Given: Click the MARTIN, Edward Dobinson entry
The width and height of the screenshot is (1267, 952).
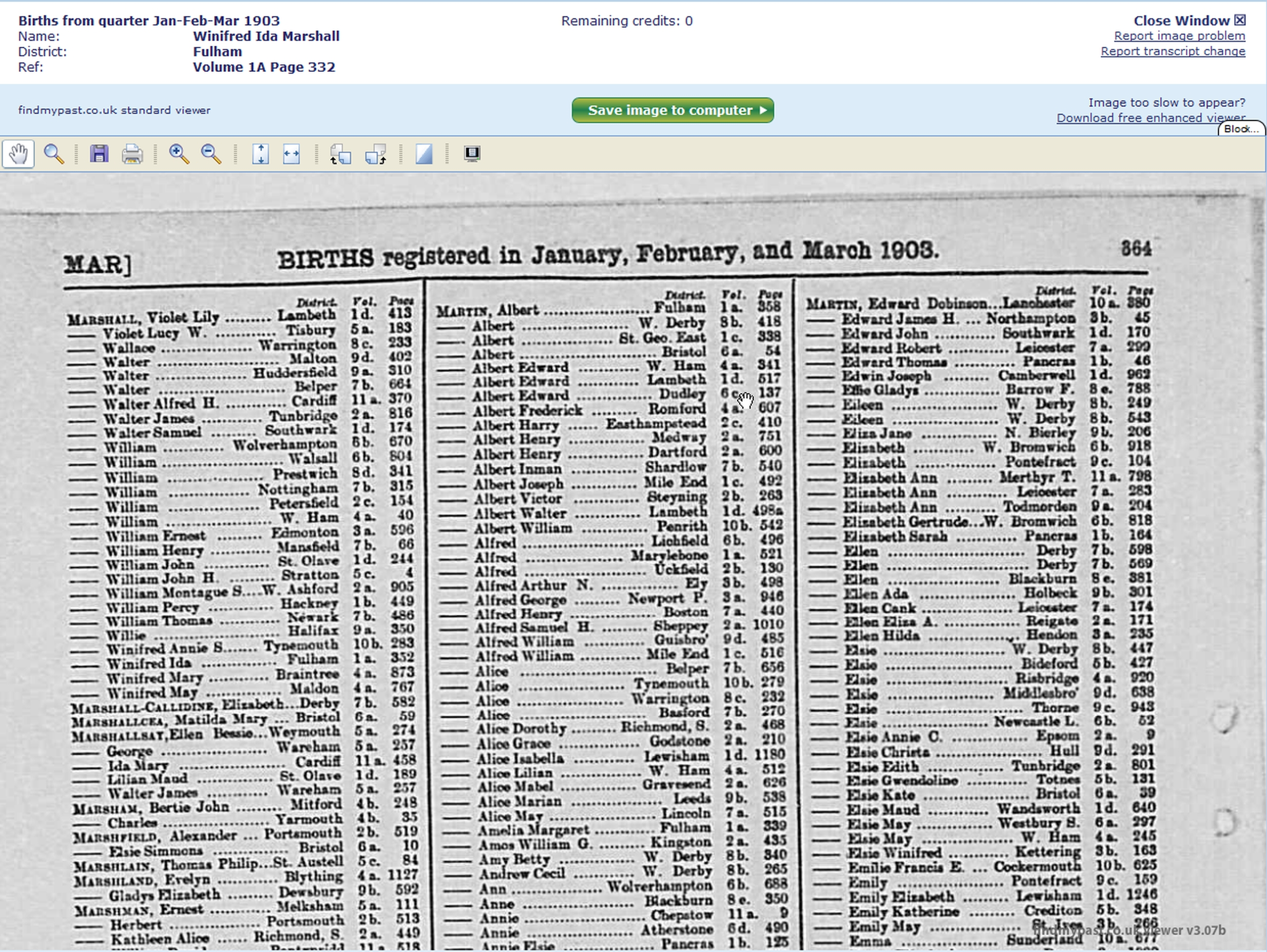Looking at the screenshot, I should point(978,303).
